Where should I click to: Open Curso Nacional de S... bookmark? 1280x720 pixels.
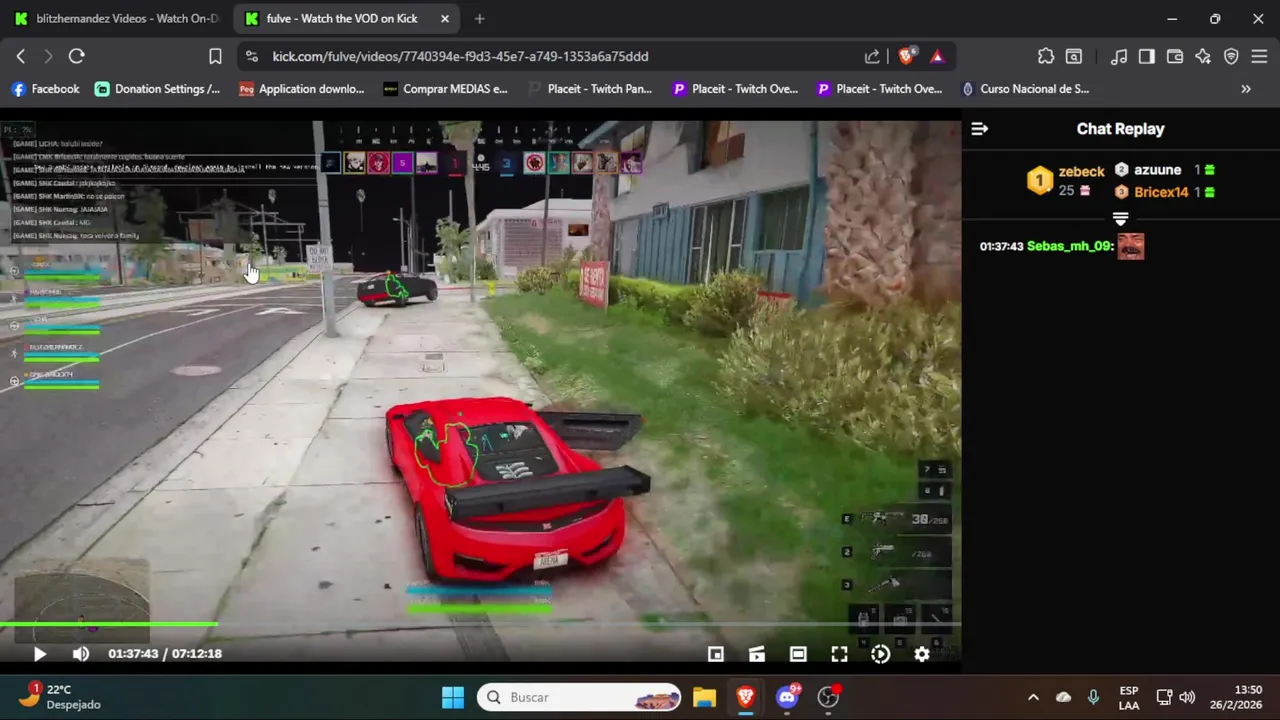click(x=1025, y=89)
